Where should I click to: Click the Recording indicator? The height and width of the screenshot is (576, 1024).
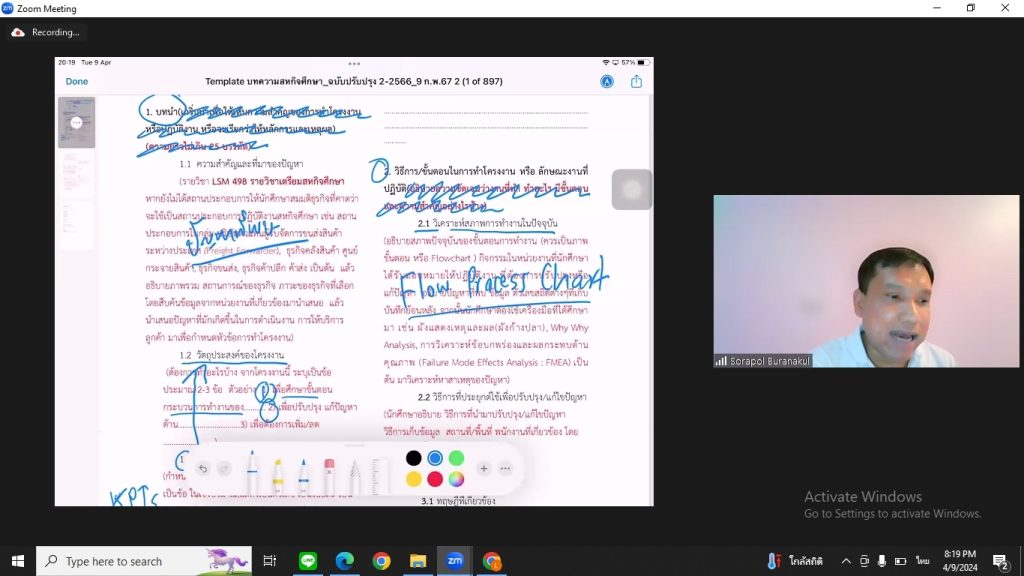click(45, 32)
